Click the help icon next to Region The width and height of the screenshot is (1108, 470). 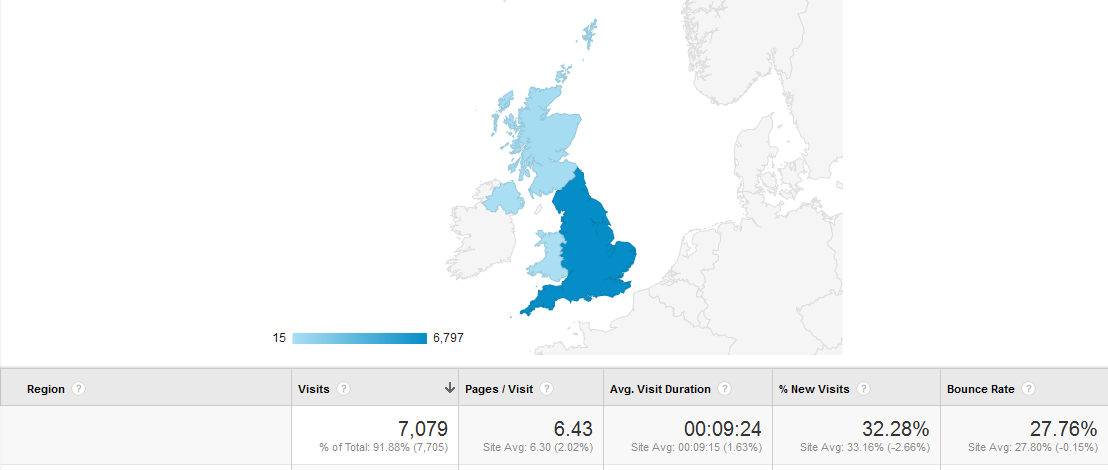(x=78, y=389)
